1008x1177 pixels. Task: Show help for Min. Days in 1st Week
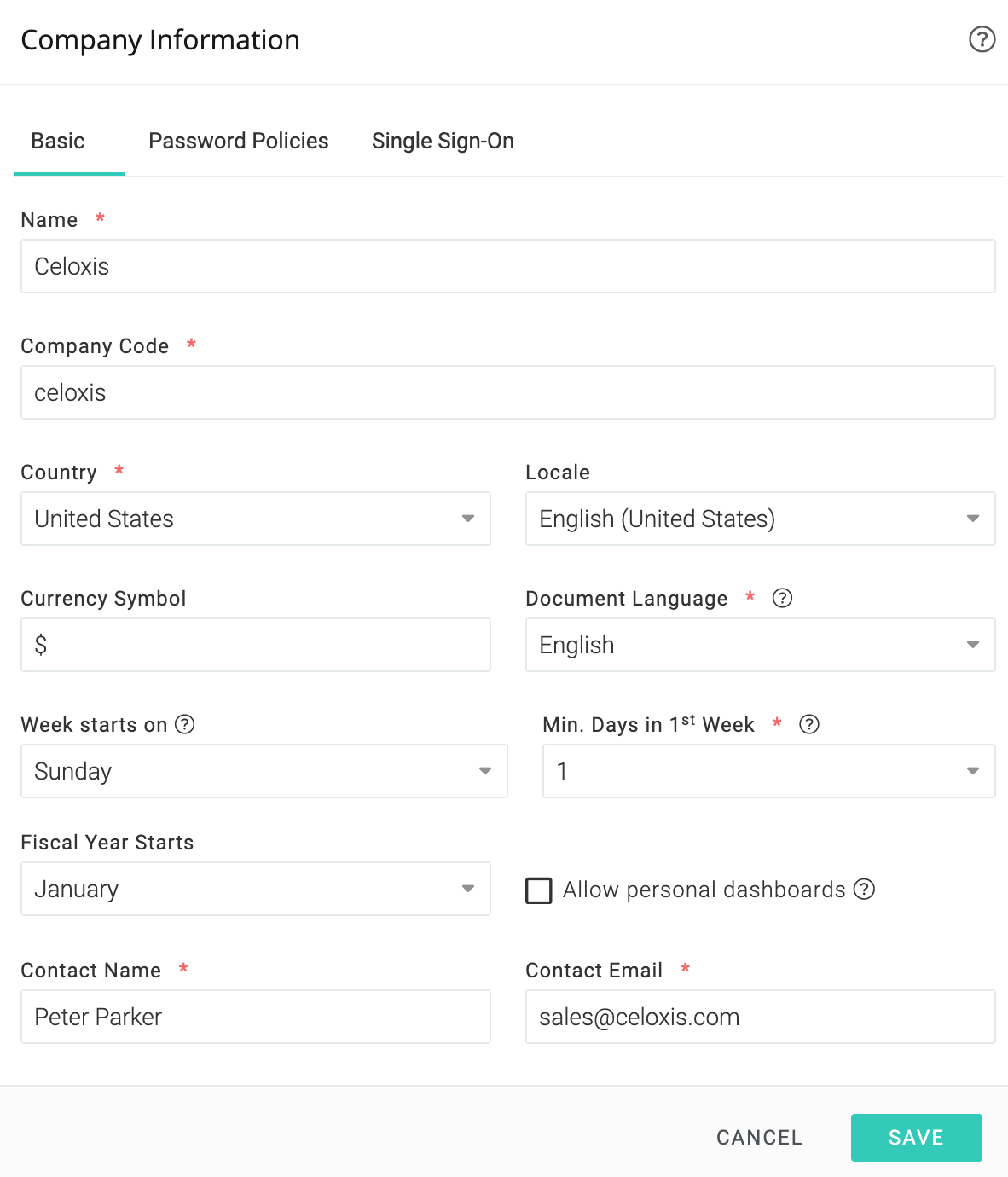pos(809,724)
